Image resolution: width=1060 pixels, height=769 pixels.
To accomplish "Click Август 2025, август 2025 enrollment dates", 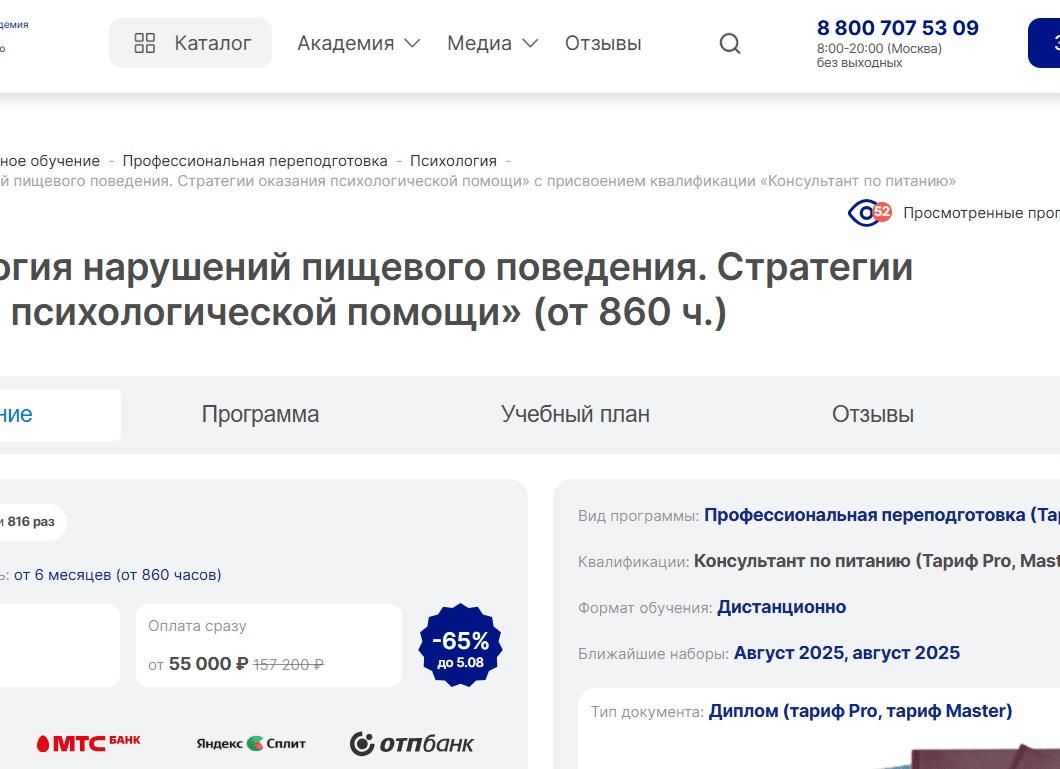I will pos(846,653).
